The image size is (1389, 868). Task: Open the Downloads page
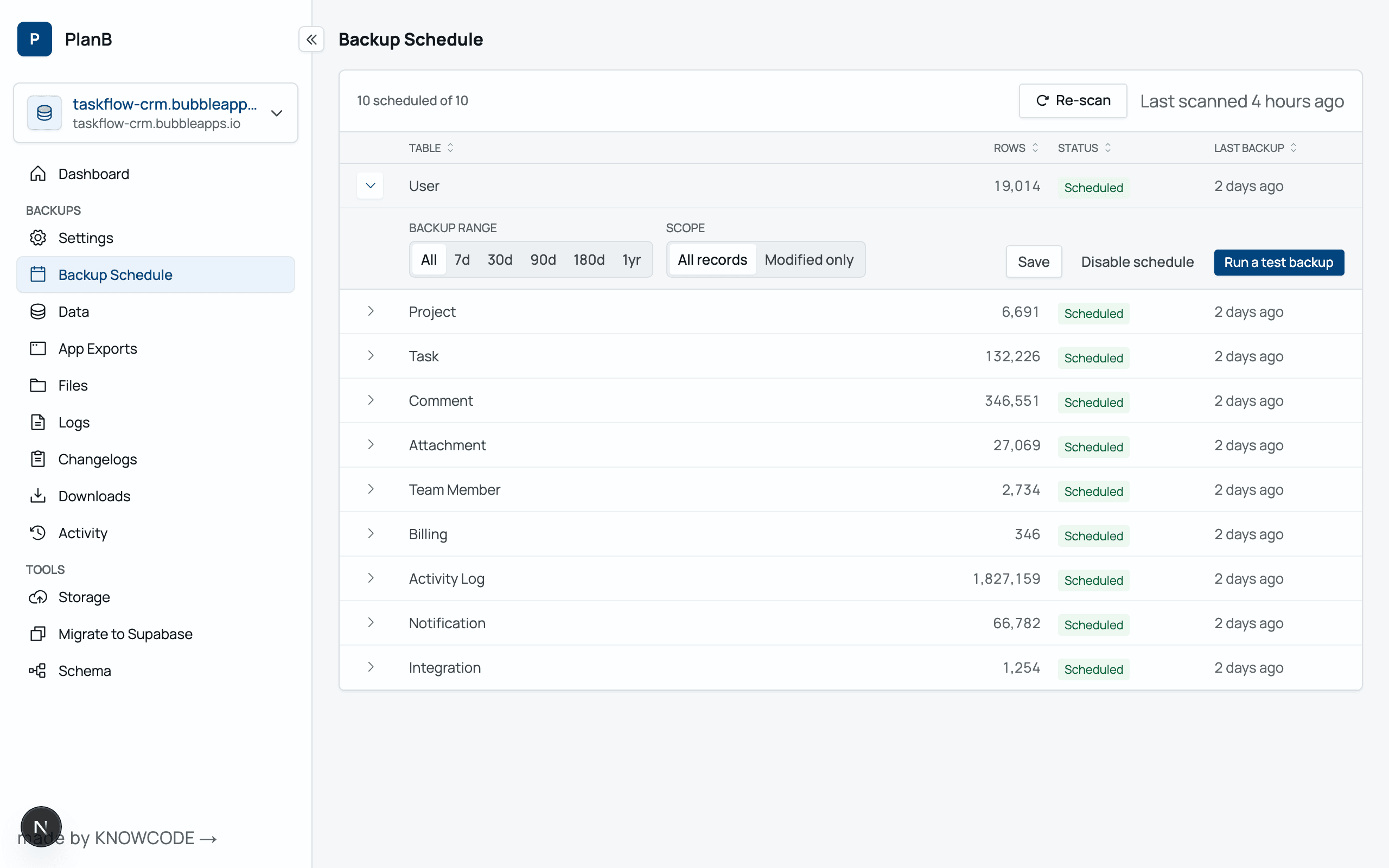pos(156,495)
